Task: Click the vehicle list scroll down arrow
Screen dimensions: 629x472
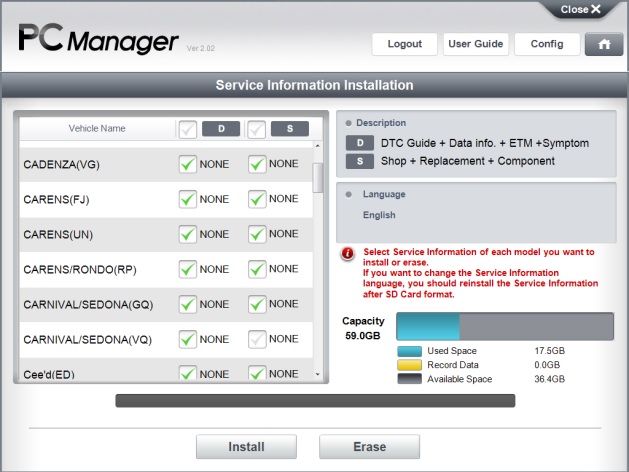Action: click(317, 374)
